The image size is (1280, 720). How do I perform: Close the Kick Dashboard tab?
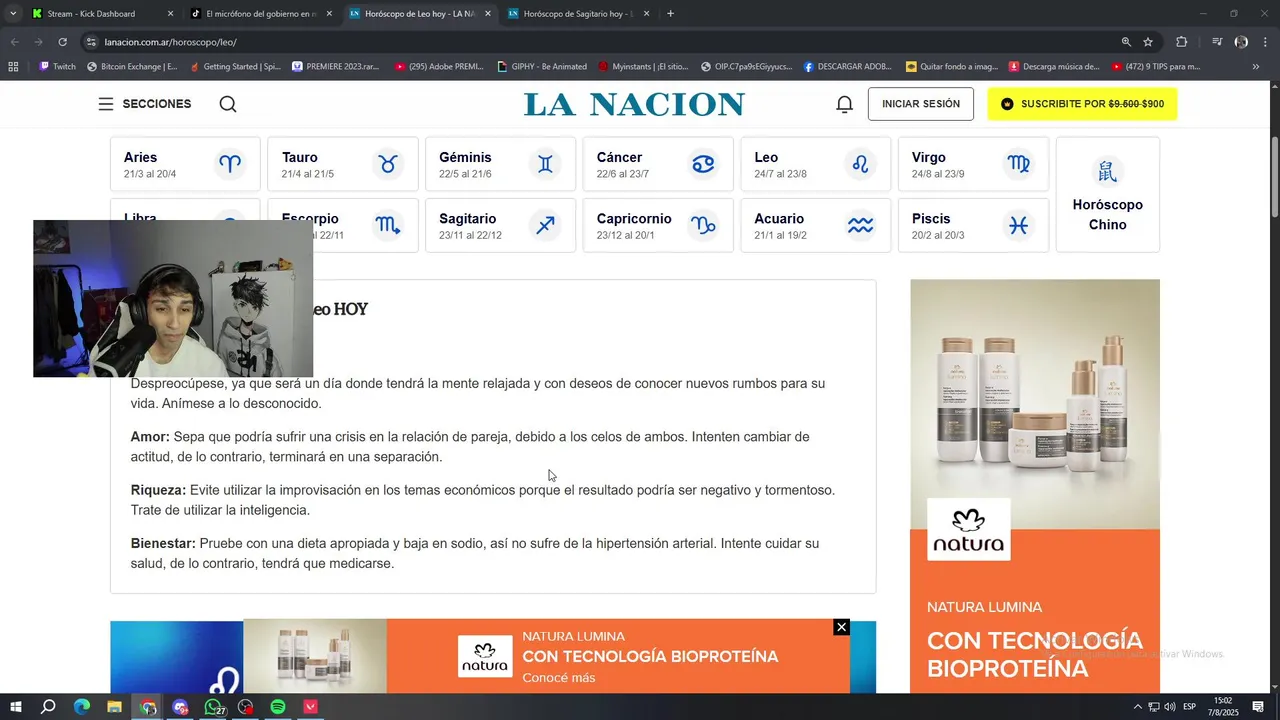[170, 14]
